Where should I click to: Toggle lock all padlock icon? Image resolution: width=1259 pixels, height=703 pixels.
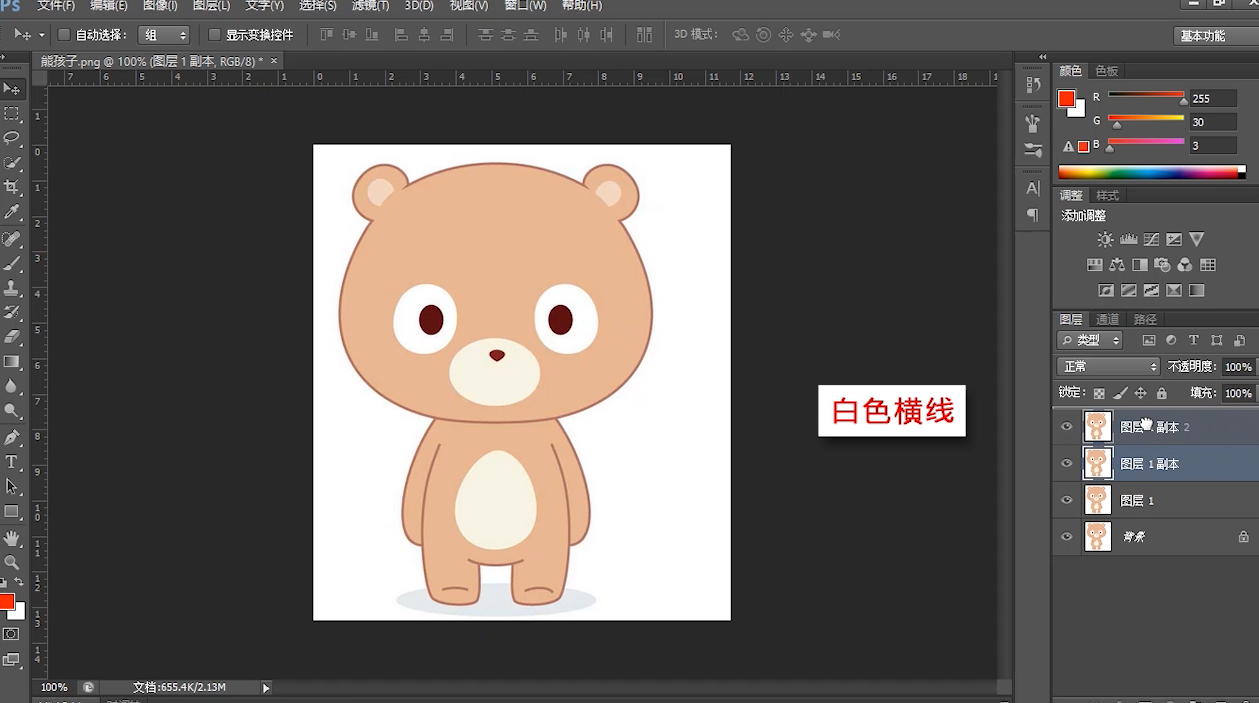(x=1162, y=394)
